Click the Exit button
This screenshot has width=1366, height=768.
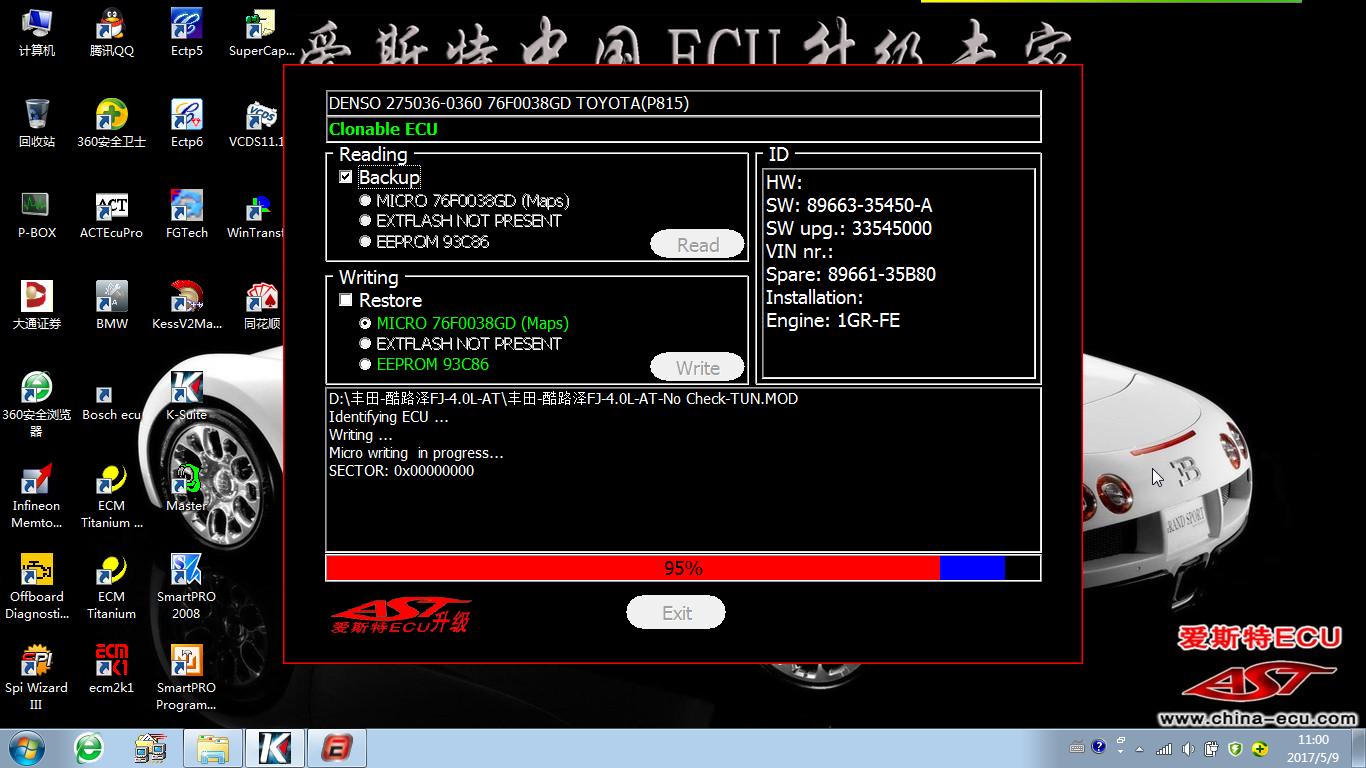[x=676, y=613]
